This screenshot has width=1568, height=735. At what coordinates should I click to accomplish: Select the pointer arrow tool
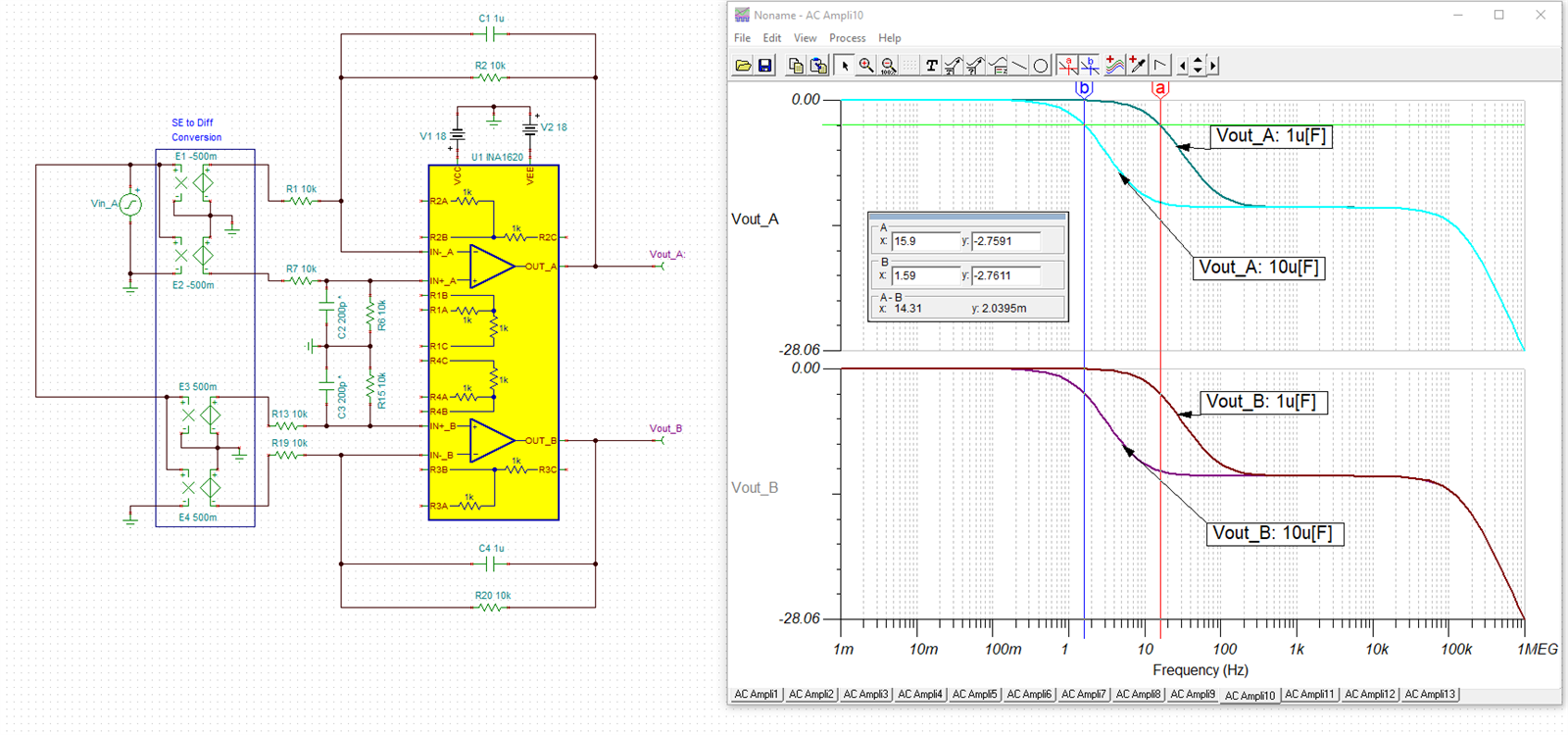[845, 66]
